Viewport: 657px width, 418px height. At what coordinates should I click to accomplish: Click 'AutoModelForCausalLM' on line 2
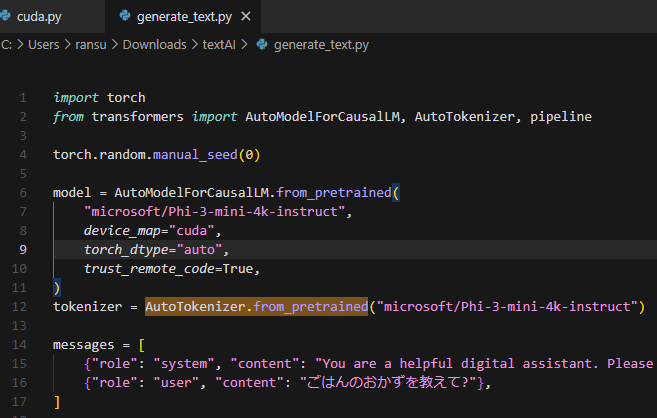point(322,116)
